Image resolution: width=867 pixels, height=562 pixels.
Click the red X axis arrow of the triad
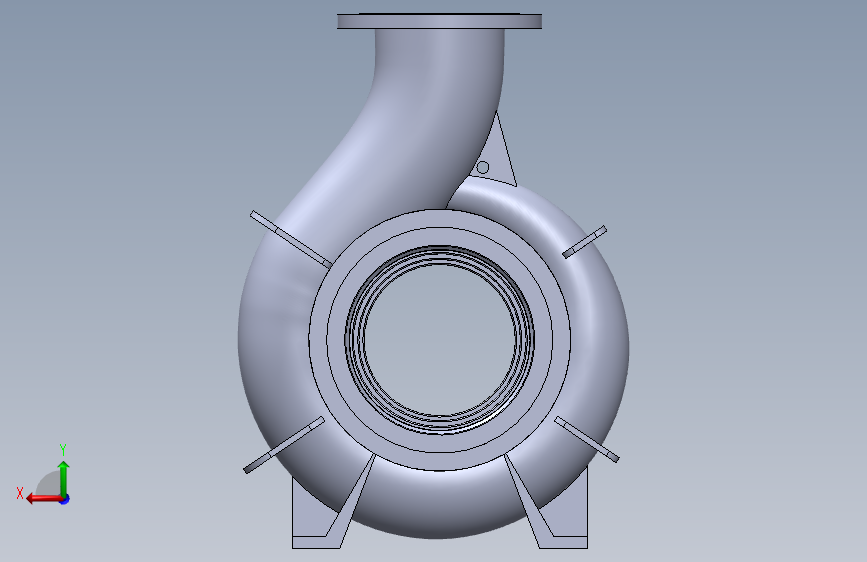[44, 499]
